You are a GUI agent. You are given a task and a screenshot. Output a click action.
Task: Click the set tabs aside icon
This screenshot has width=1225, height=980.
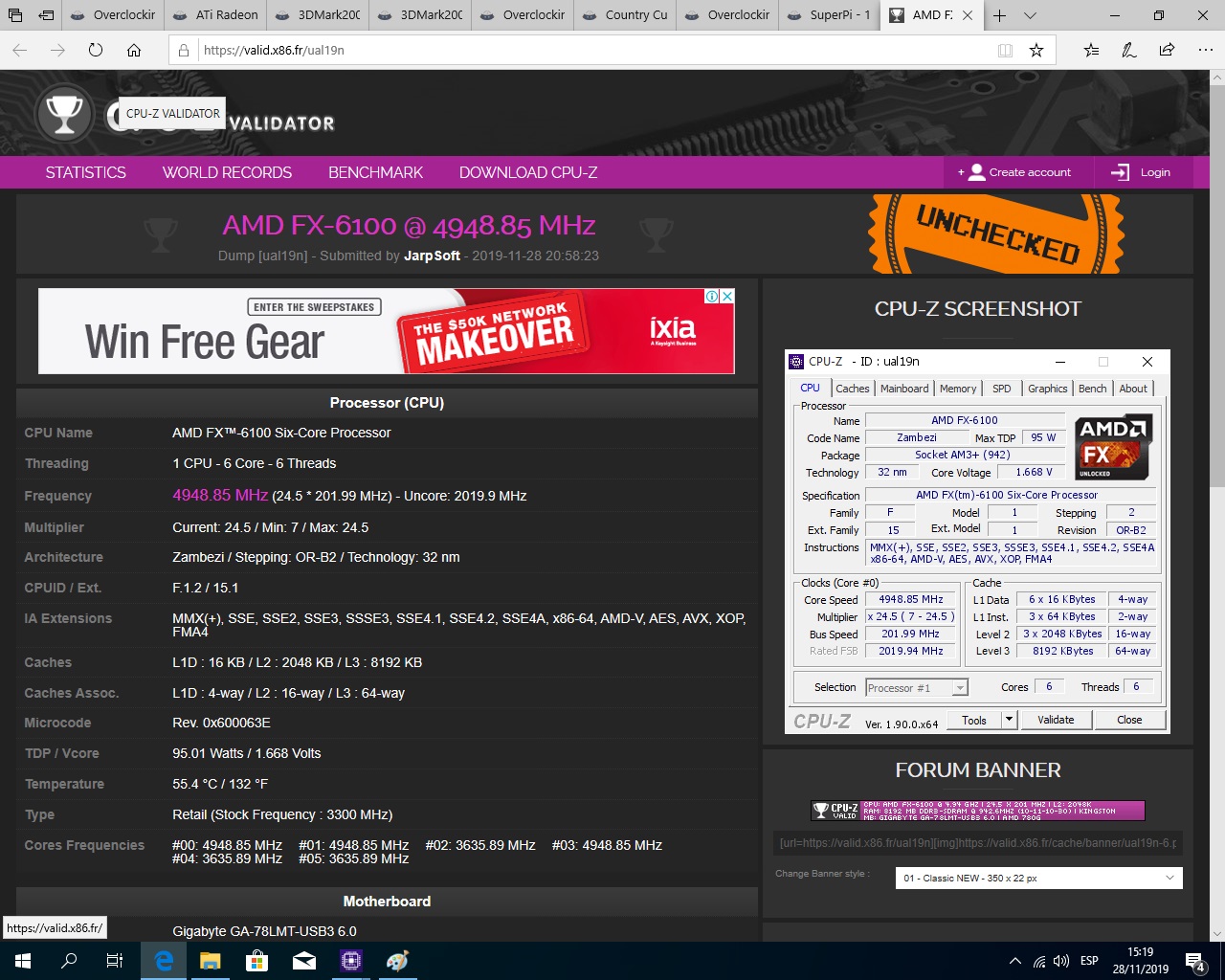coord(46,15)
